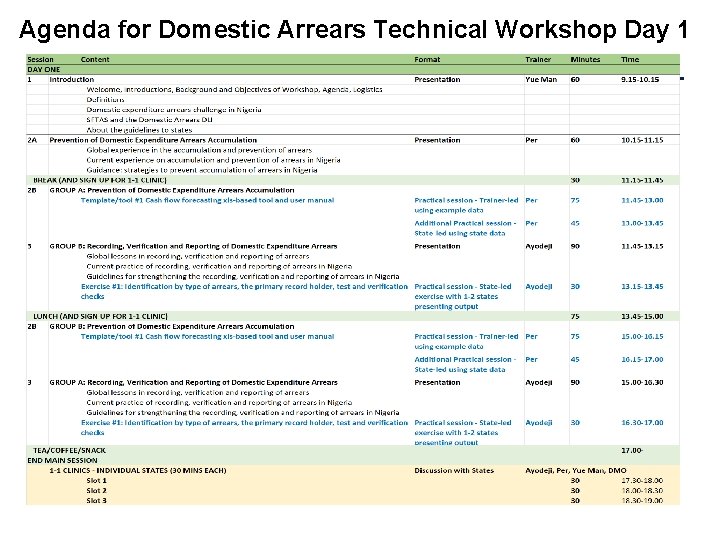Viewport: 720px width, 540px height.
Task: Click the Slot 2 row label
Action: pyautogui.click(x=96, y=491)
